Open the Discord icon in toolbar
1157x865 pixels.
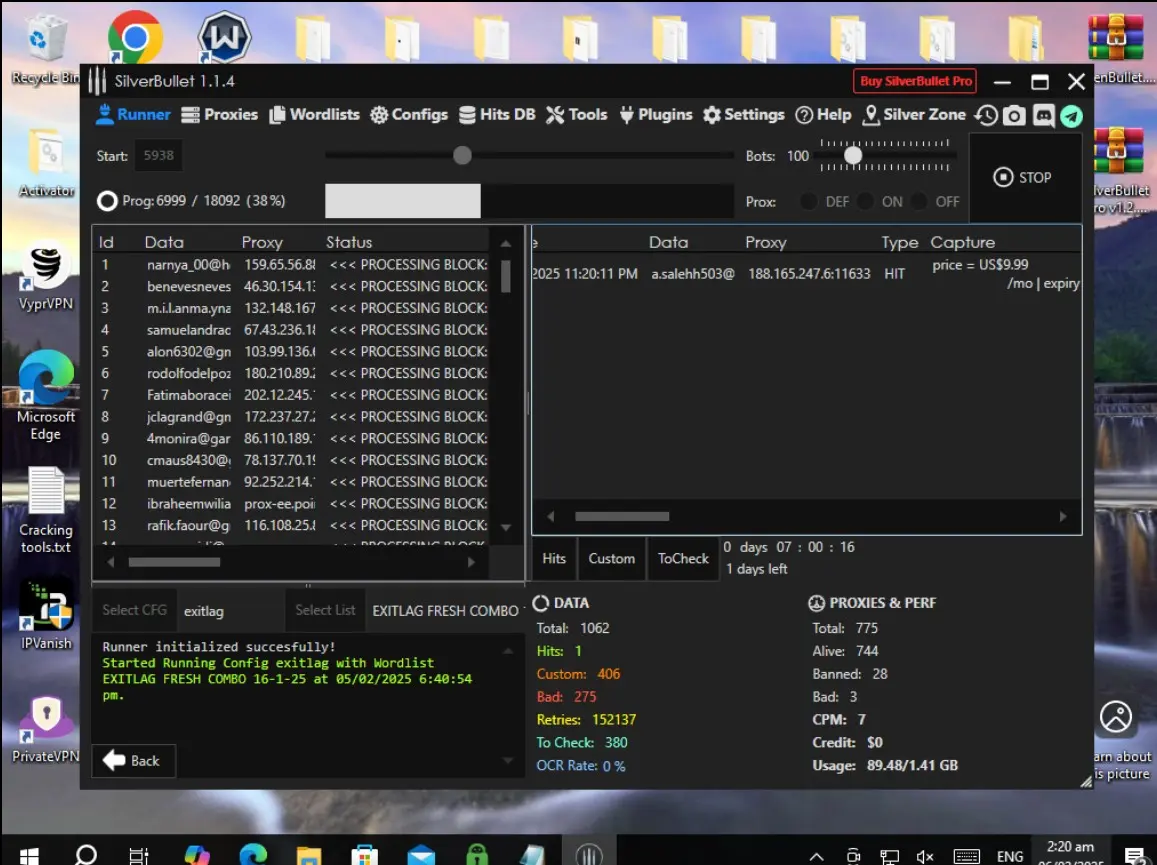tap(1043, 115)
